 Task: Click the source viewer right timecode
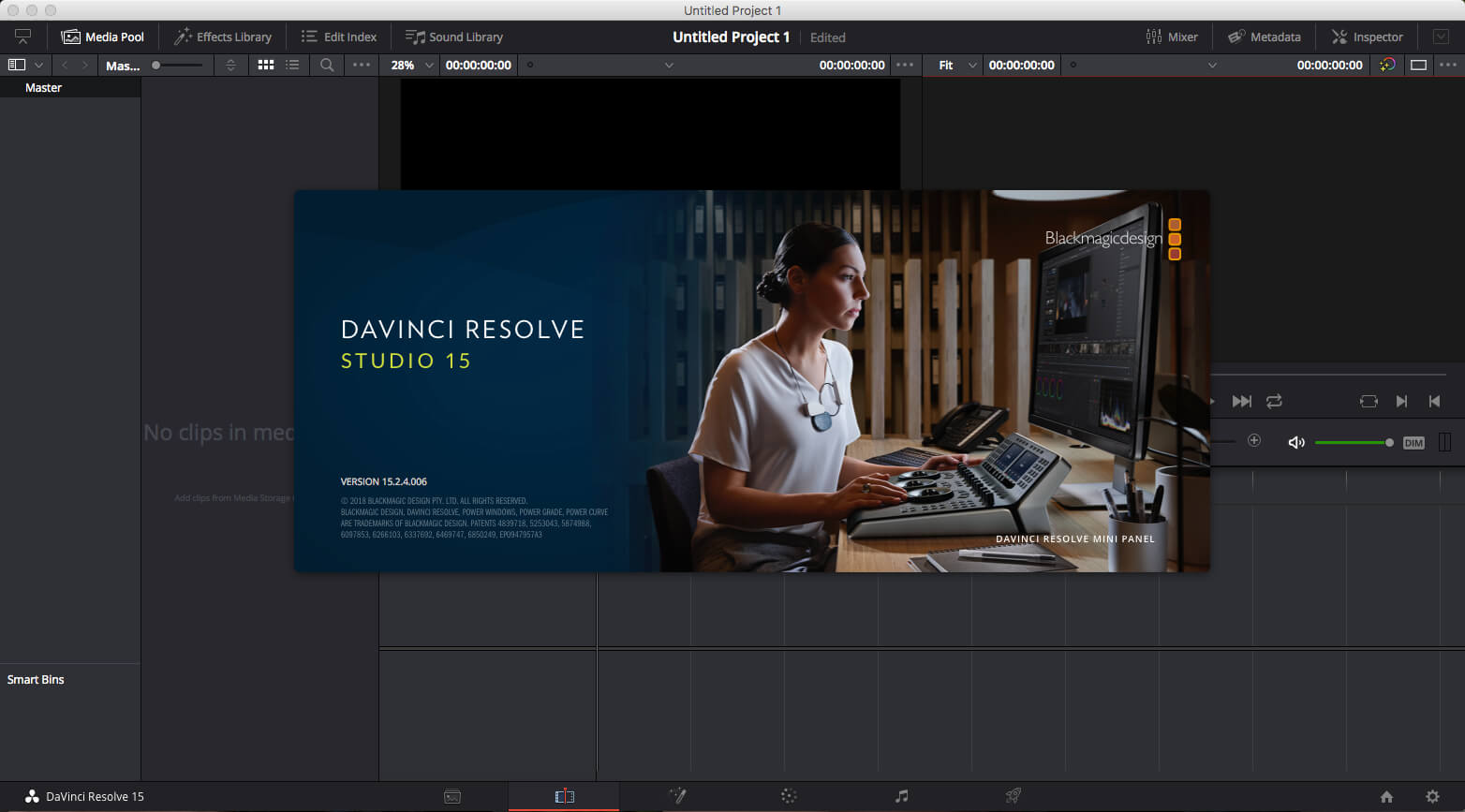point(852,66)
